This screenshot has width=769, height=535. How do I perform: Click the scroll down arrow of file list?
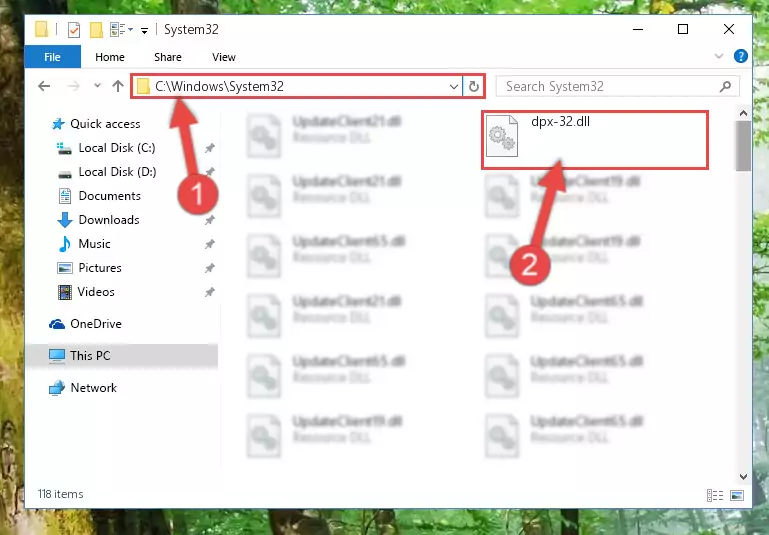[743, 476]
